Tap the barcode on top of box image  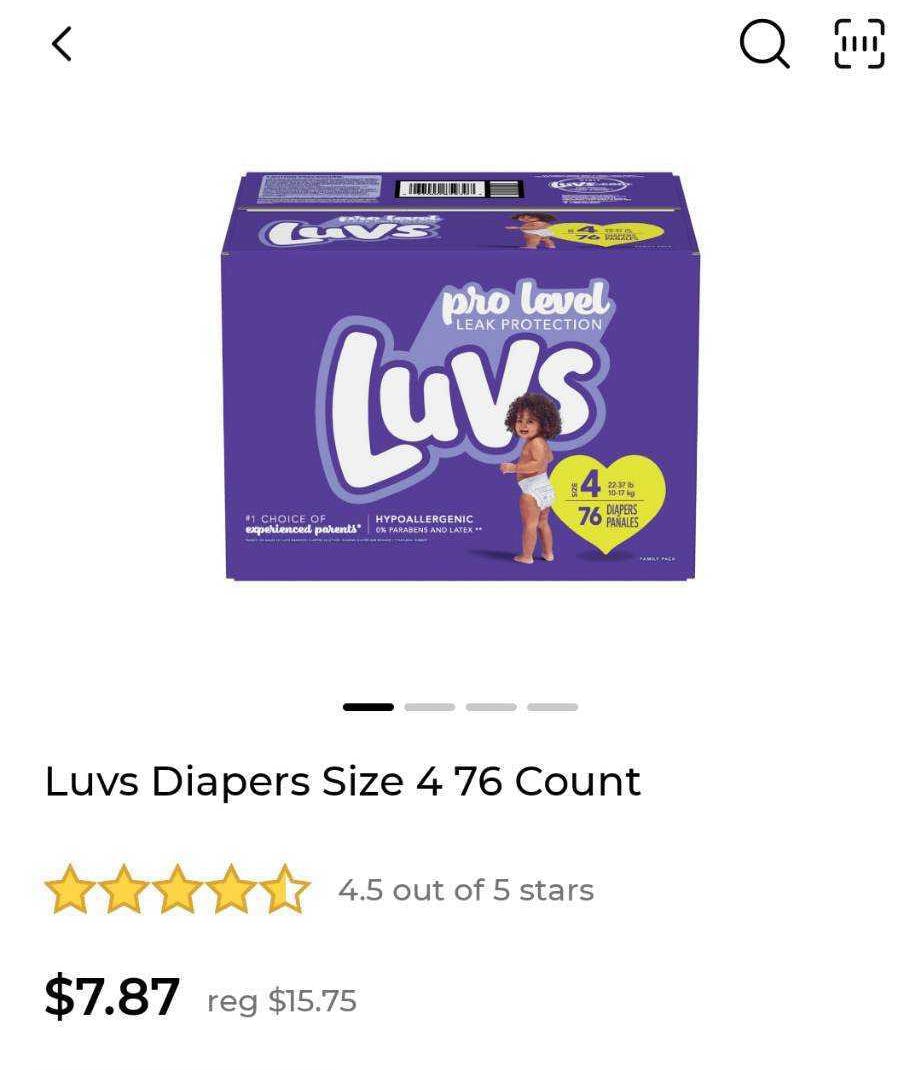coord(460,189)
